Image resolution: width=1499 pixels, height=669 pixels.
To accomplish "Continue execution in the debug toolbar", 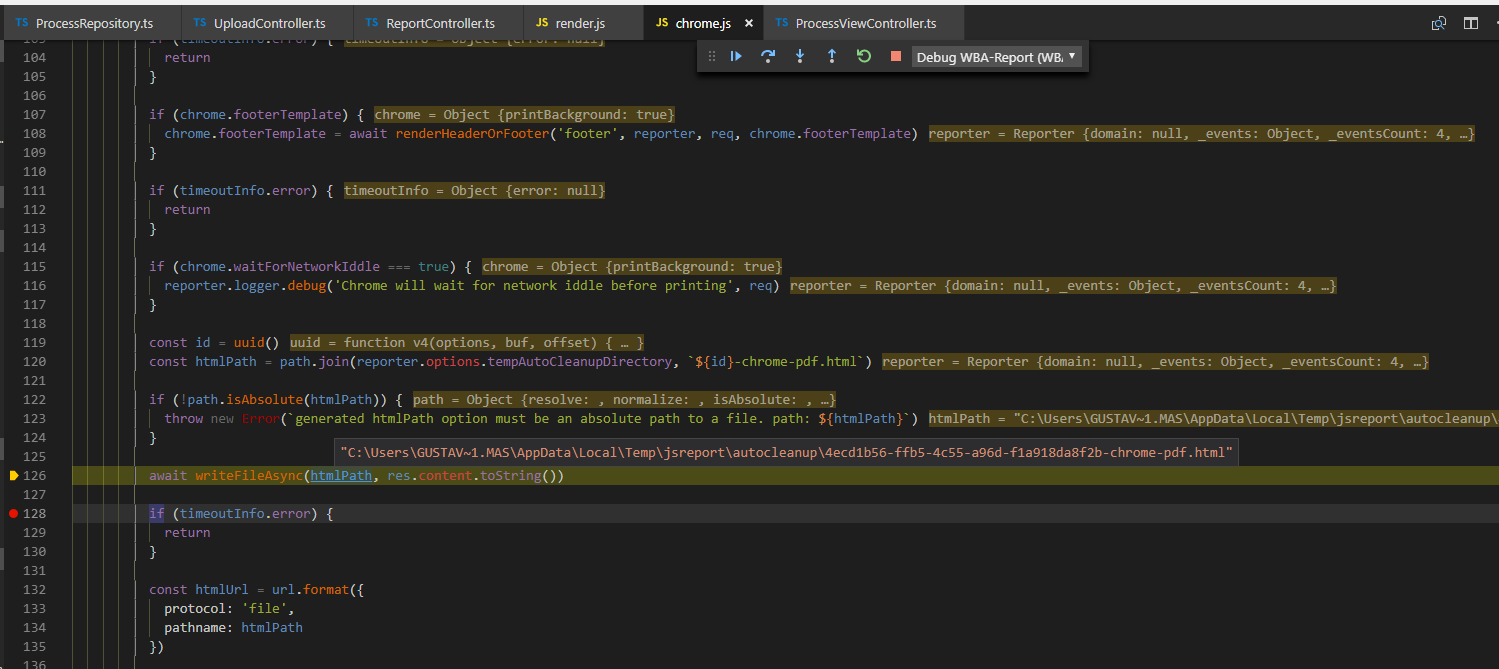I will (x=736, y=56).
